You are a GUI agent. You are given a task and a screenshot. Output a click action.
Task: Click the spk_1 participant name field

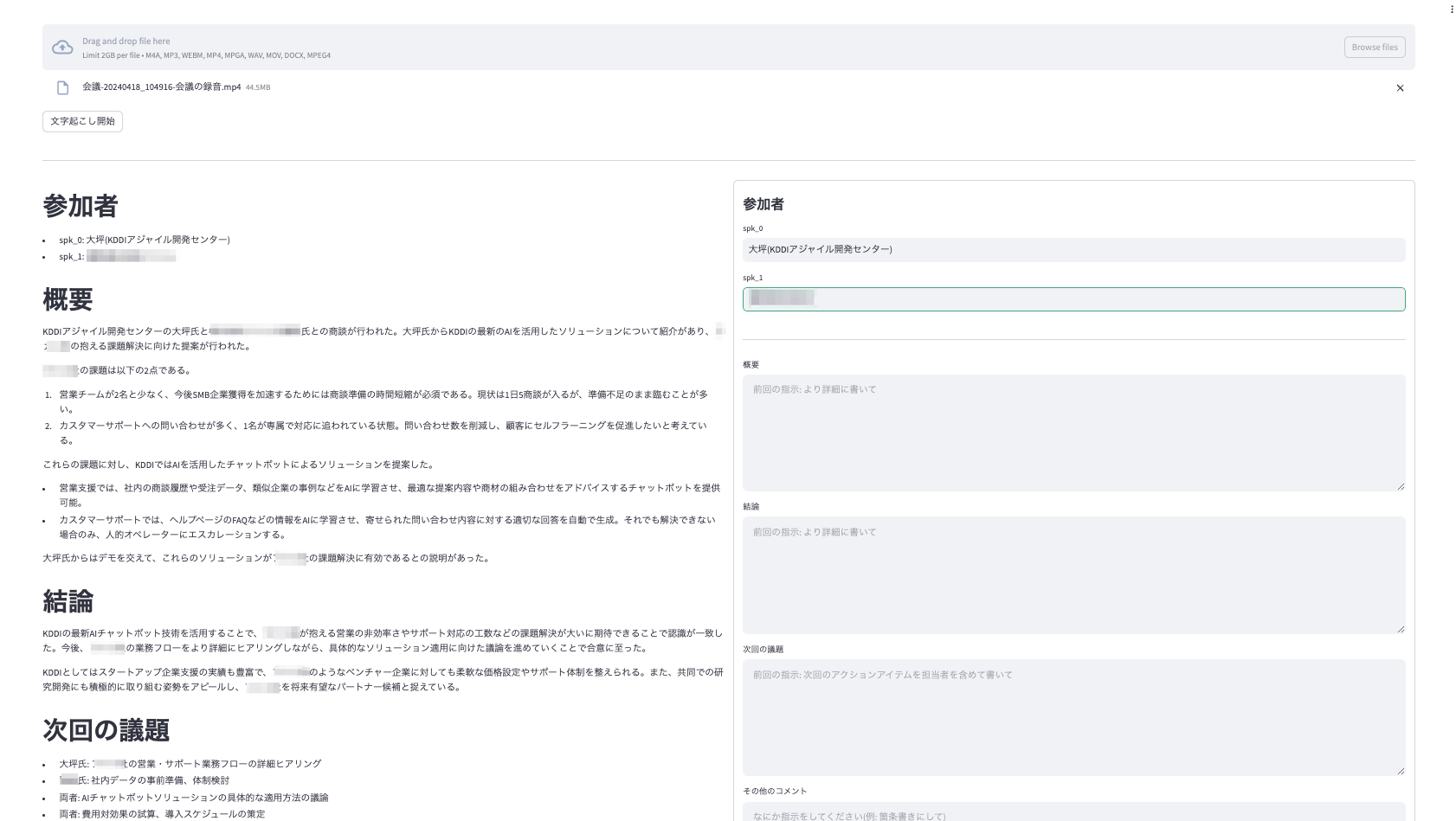(1073, 299)
